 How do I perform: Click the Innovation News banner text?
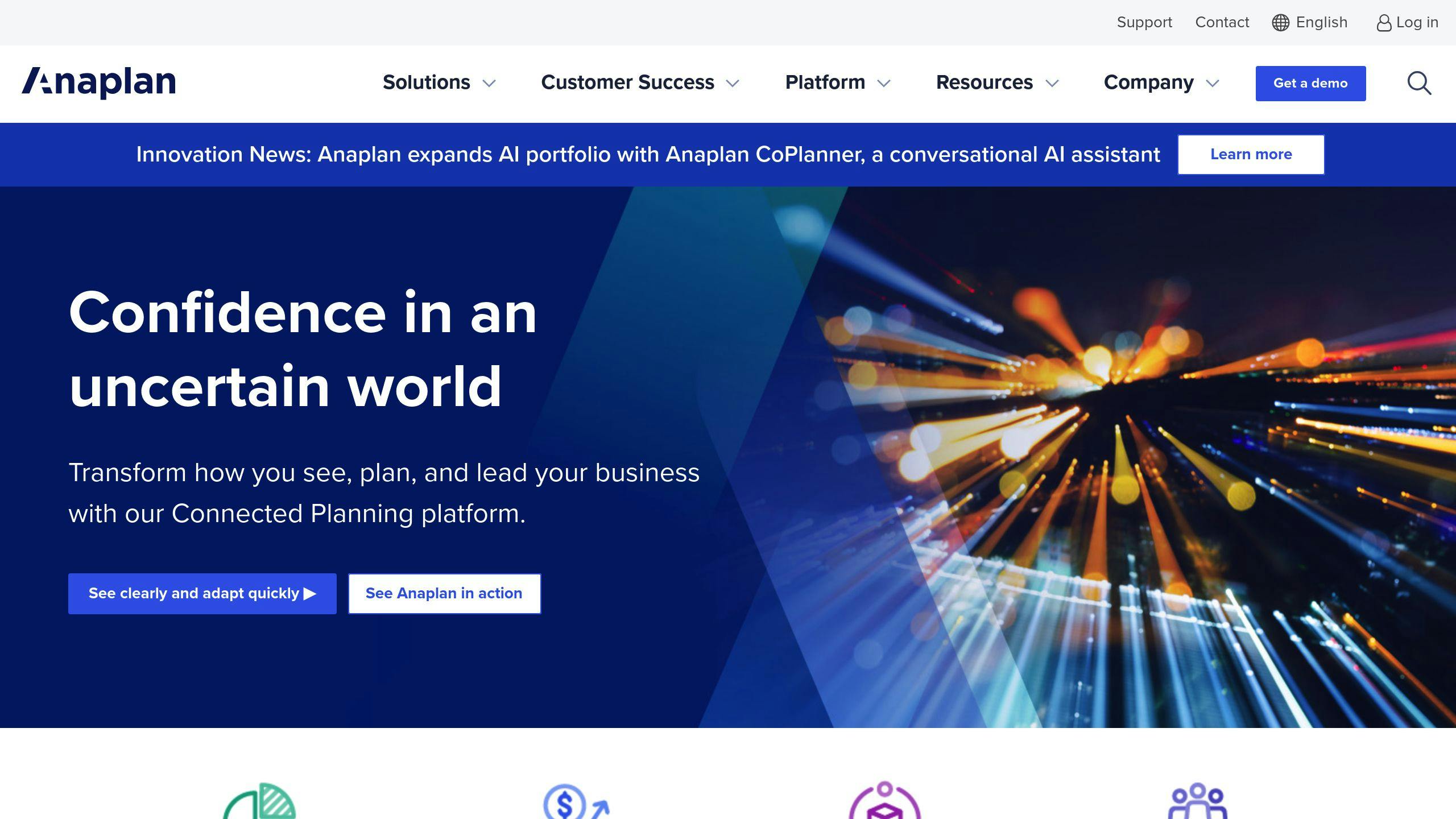[648, 155]
